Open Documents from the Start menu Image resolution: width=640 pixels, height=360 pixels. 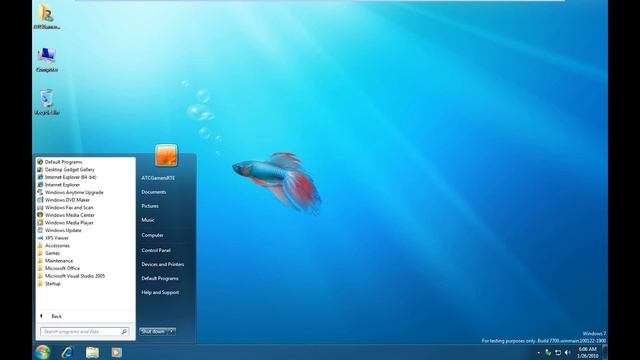(x=153, y=192)
